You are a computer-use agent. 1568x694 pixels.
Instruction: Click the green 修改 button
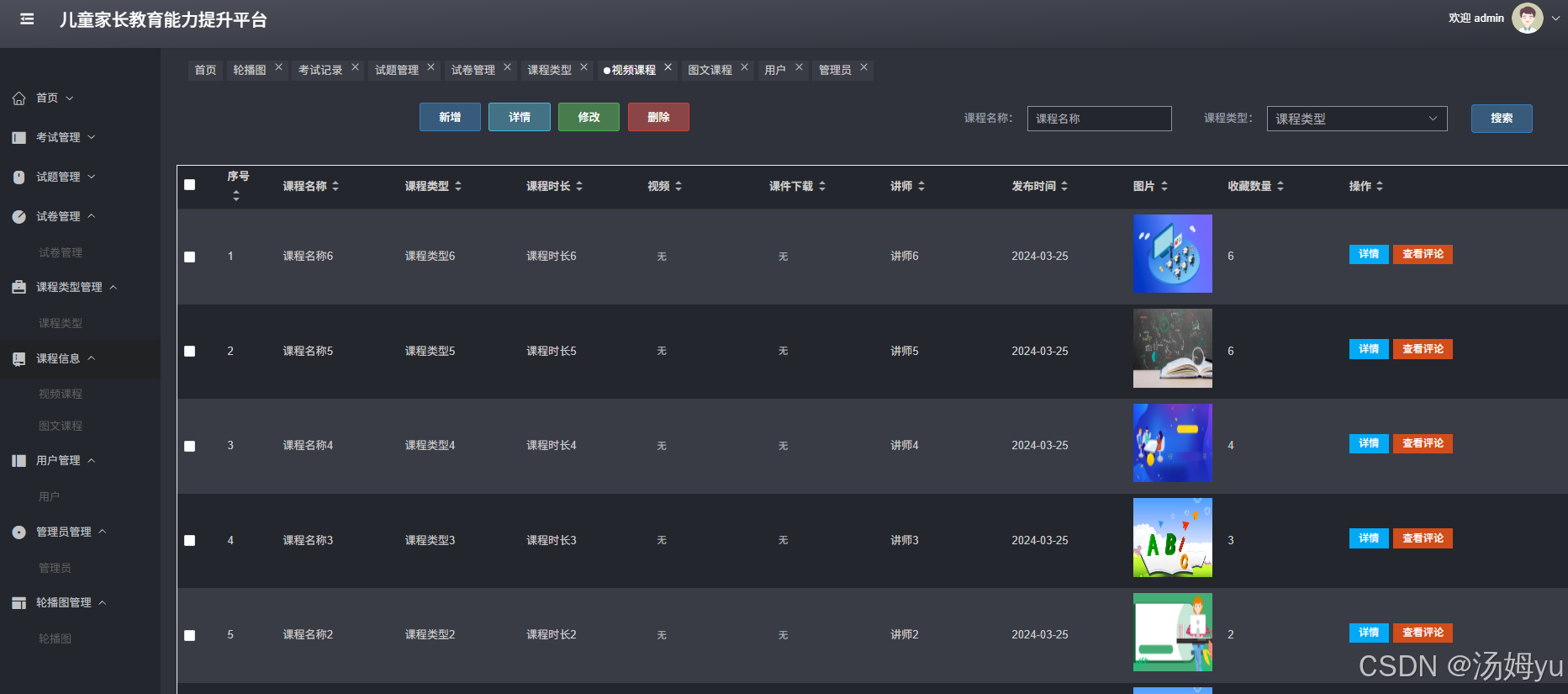coord(589,117)
